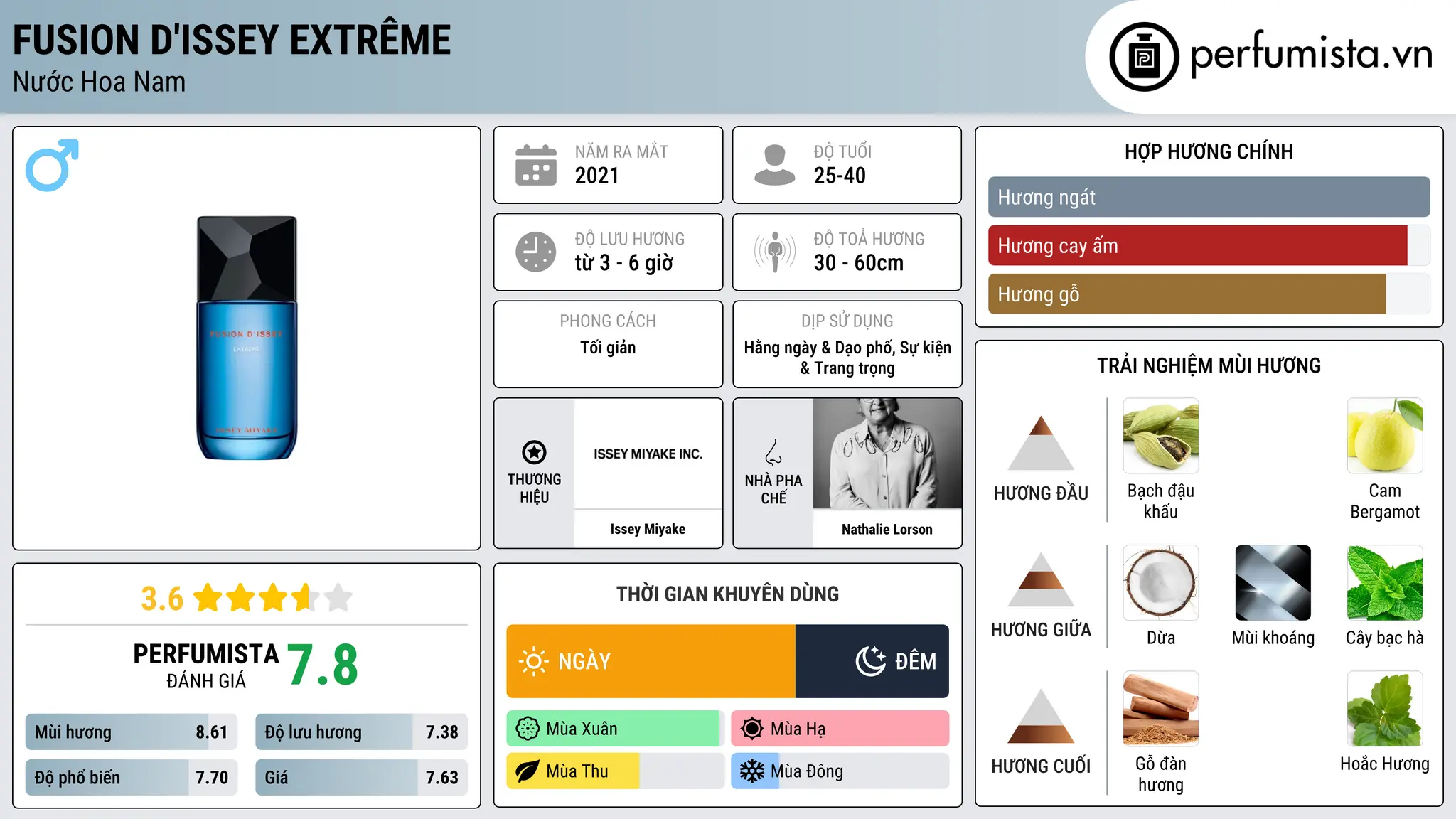Click the '30 - 60cm' sillage value
The height and width of the screenshot is (819, 1456).
[859, 262]
